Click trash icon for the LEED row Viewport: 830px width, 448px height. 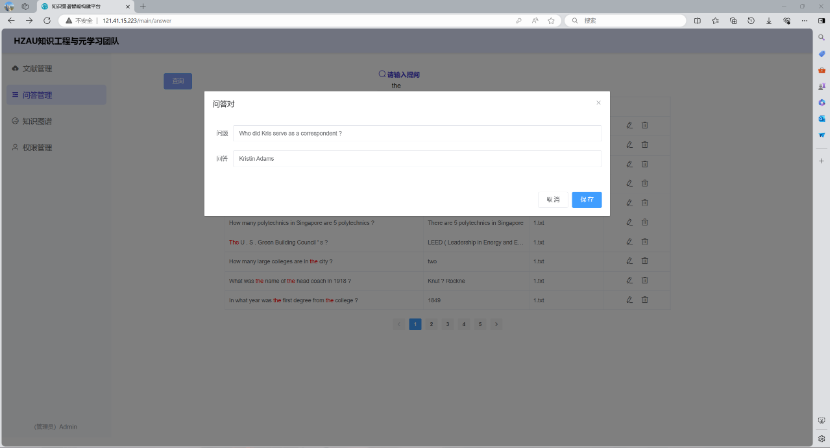(645, 242)
